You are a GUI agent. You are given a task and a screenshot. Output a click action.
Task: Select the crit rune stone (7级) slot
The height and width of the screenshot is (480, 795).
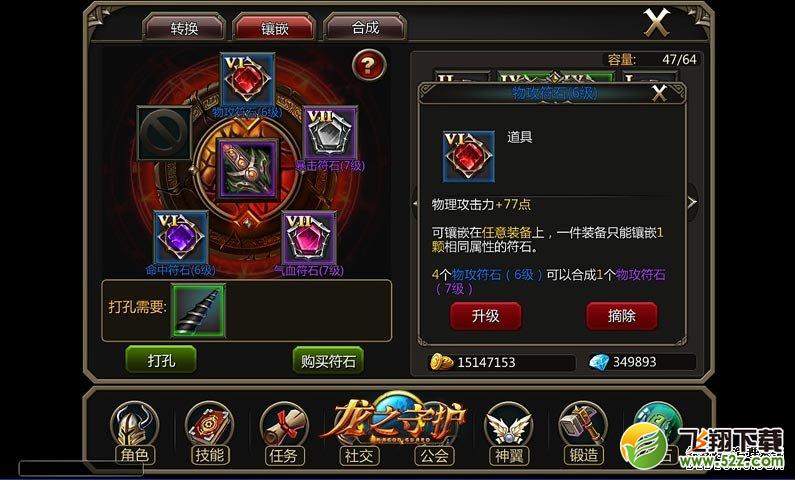pos(330,133)
